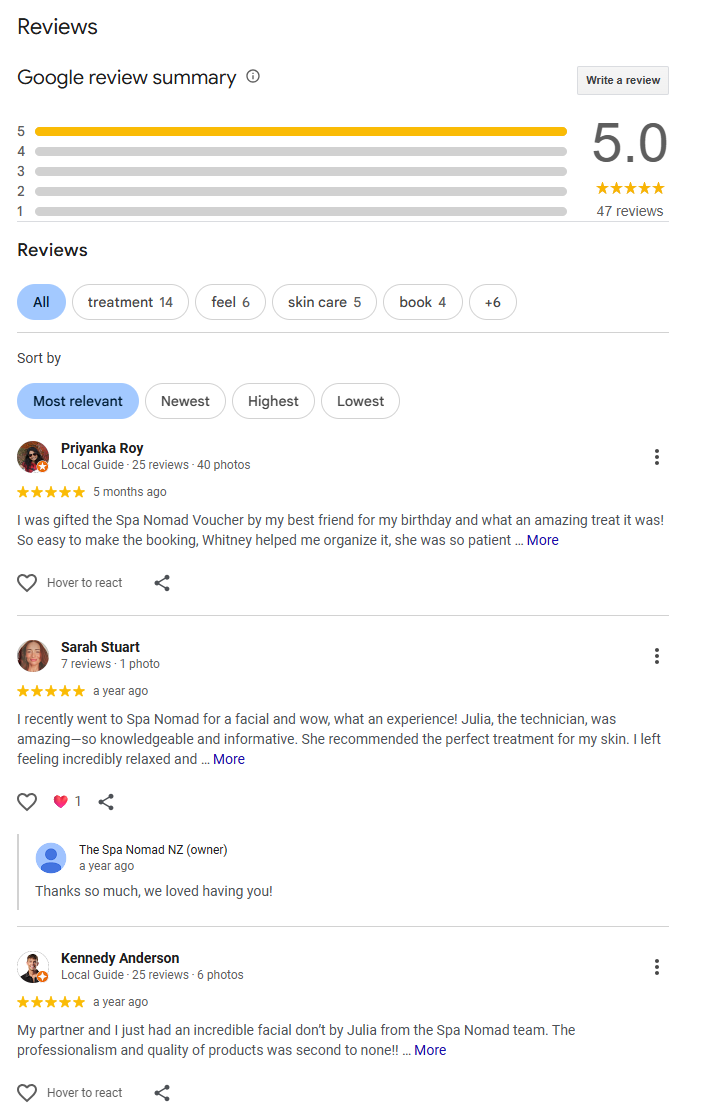Expand Sarah Stuart's full review text
Viewport: 721px width, 1112px height.
click(x=229, y=759)
